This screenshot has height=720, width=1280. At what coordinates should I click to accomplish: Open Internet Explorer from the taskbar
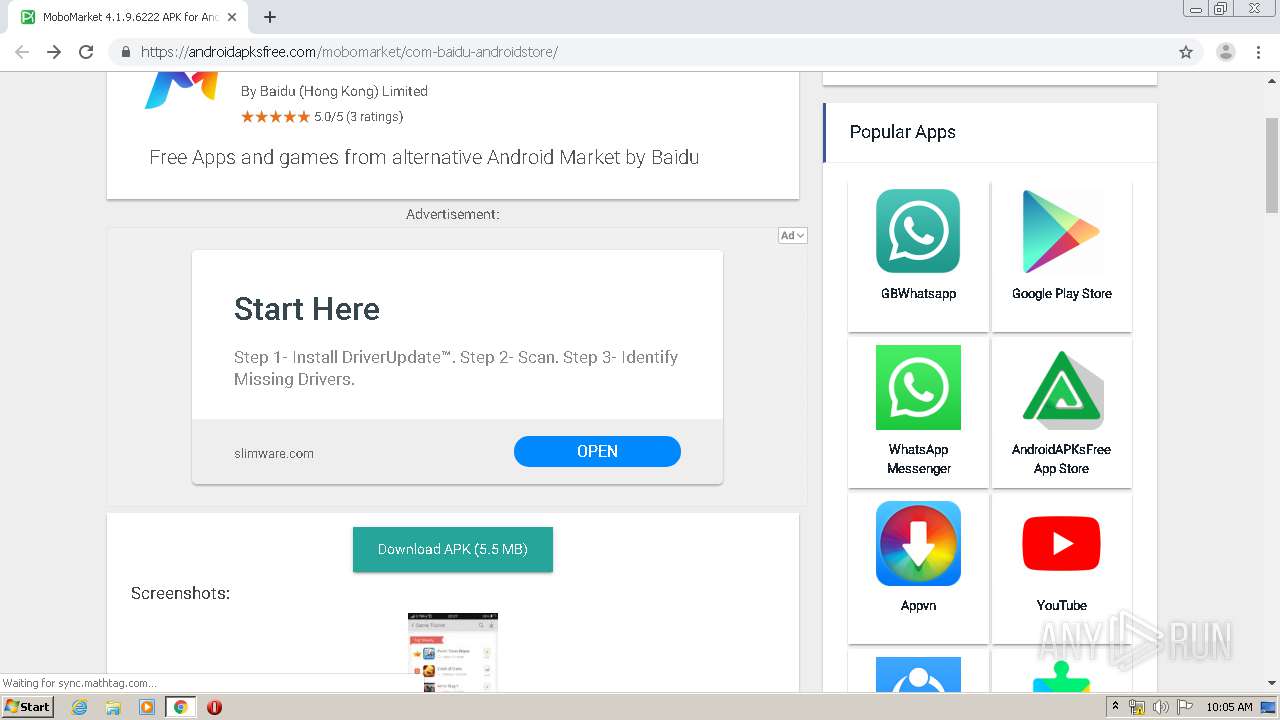pyautogui.click(x=79, y=707)
